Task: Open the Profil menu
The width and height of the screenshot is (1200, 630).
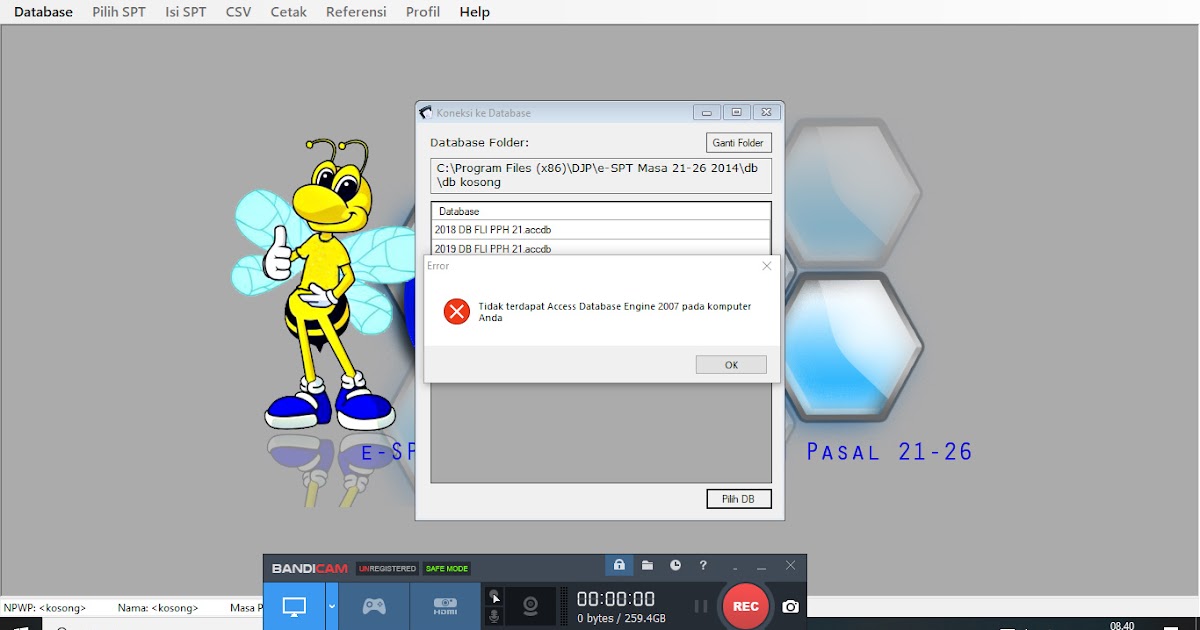Action: pyautogui.click(x=423, y=12)
